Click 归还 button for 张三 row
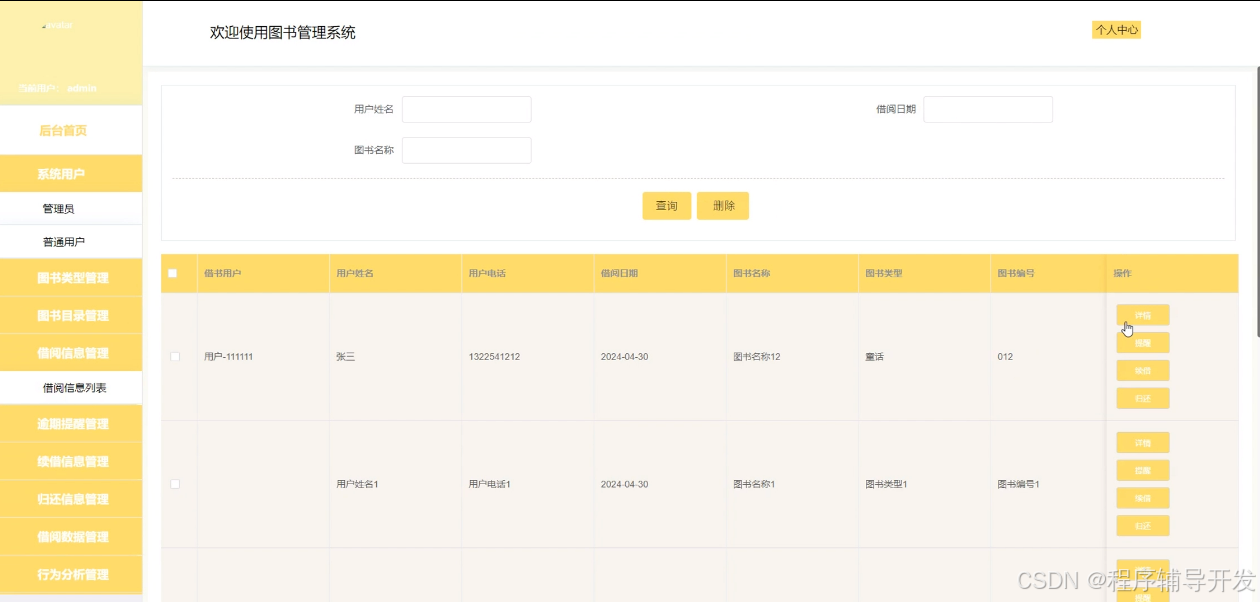The width and height of the screenshot is (1260, 602). tap(1142, 398)
